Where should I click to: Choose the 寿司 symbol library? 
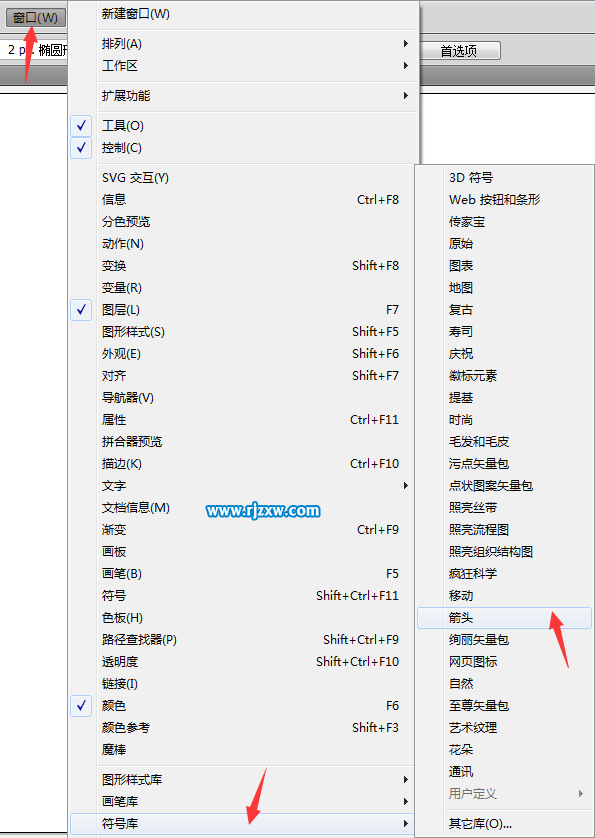tap(504, 331)
